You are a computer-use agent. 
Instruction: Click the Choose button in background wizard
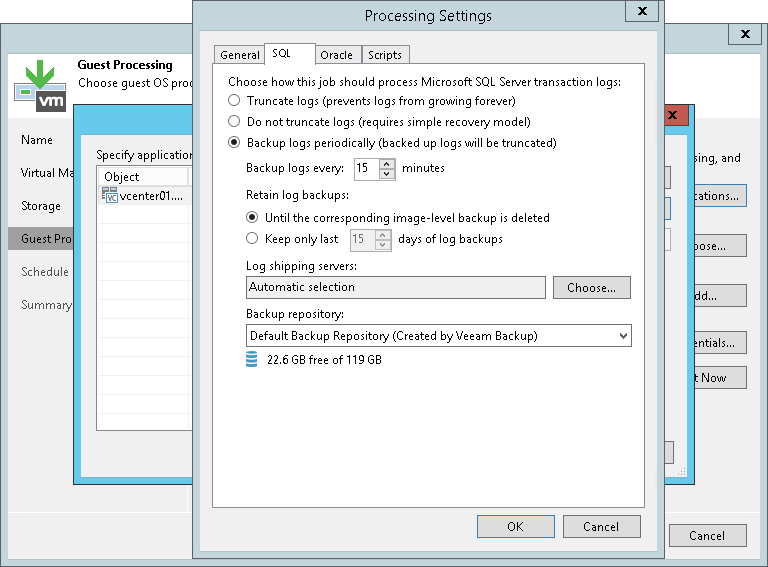[x=720, y=246]
